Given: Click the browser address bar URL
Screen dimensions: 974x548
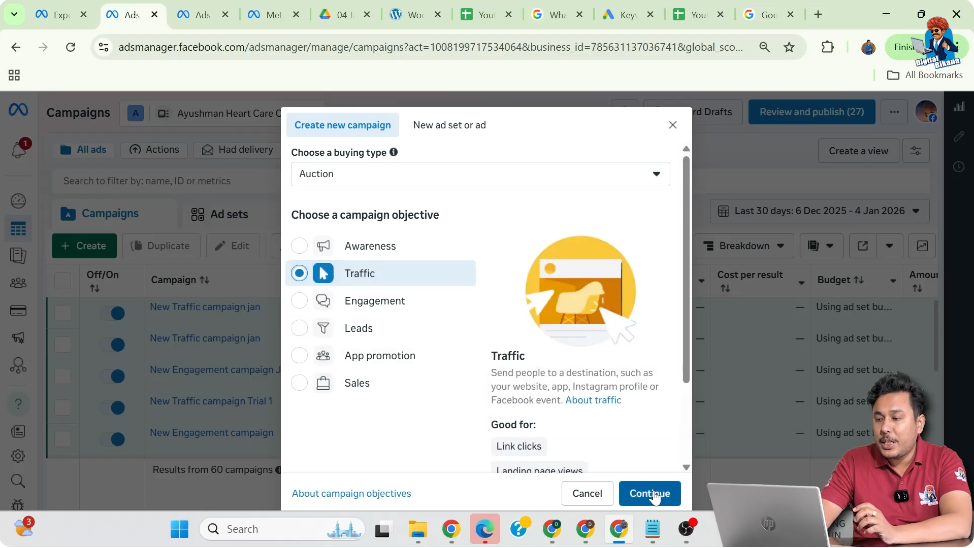Looking at the screenshot, I should pos(430,47).
